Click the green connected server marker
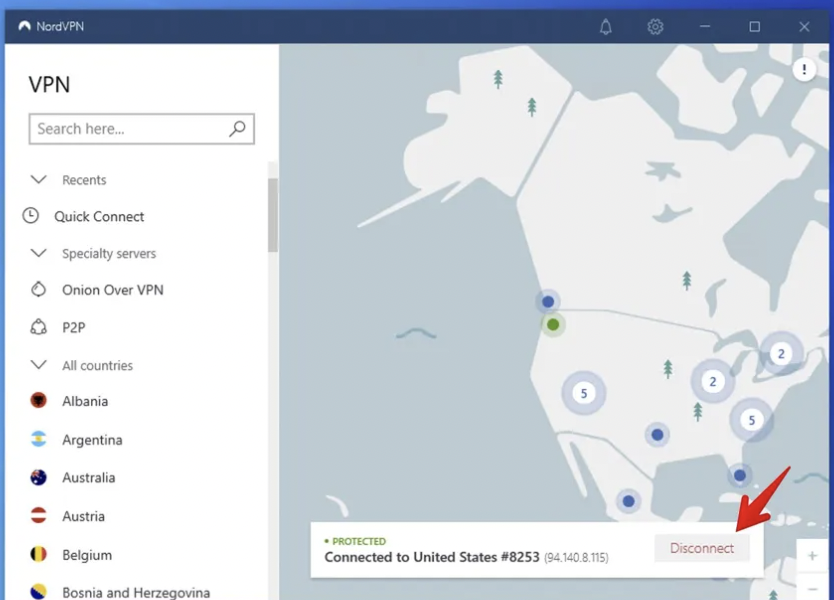The width and height of the screenshot is (834, 600). pos(553,324)
